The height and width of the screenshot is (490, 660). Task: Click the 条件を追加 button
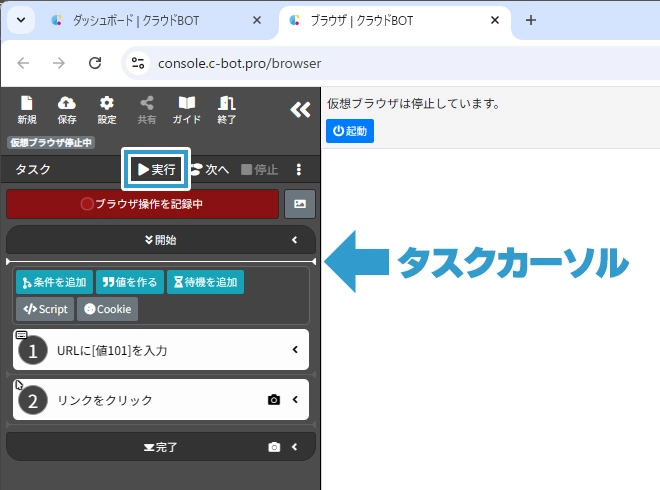coord(54,282)
